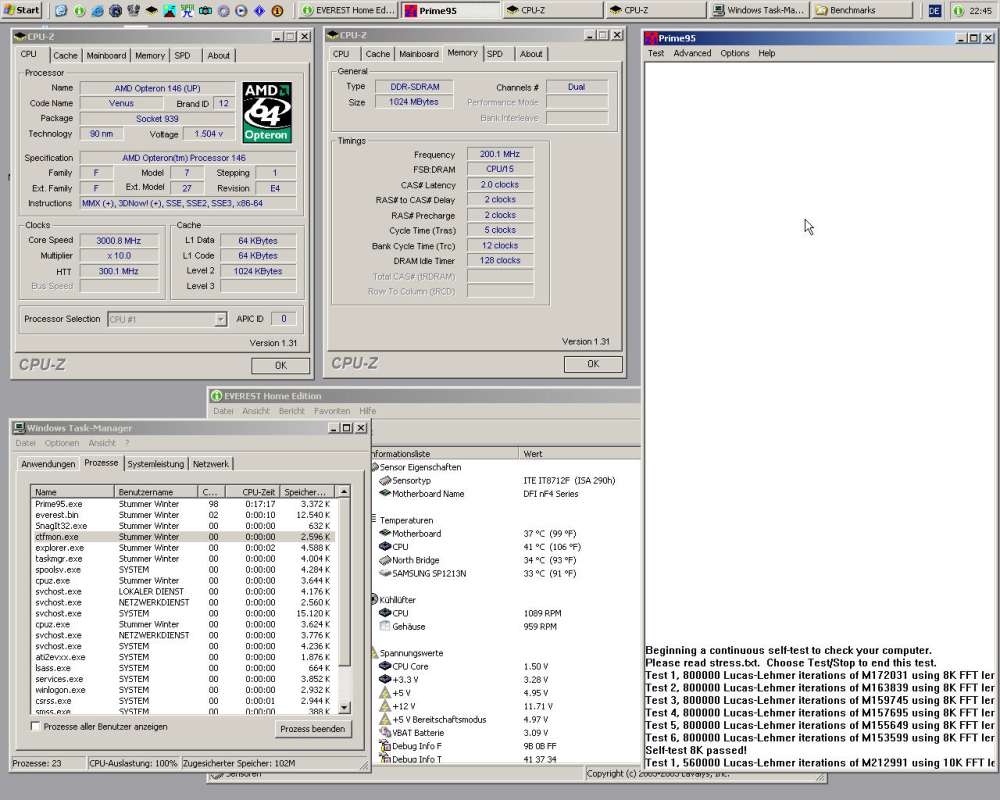Screen dimensions: 1000x800
Task: Click the Prime95 title bar icon
Action: click(x=651, y=38)
